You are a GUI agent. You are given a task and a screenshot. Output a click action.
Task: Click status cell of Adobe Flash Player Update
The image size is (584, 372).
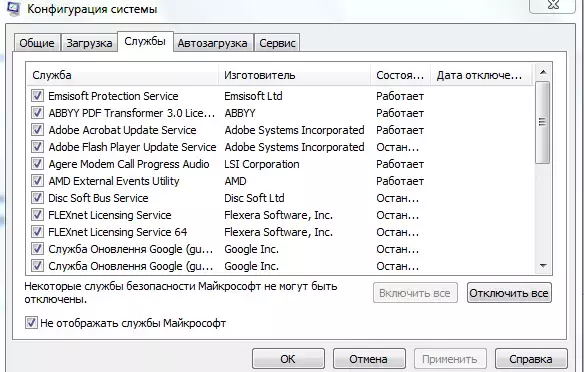coord(397,147)
